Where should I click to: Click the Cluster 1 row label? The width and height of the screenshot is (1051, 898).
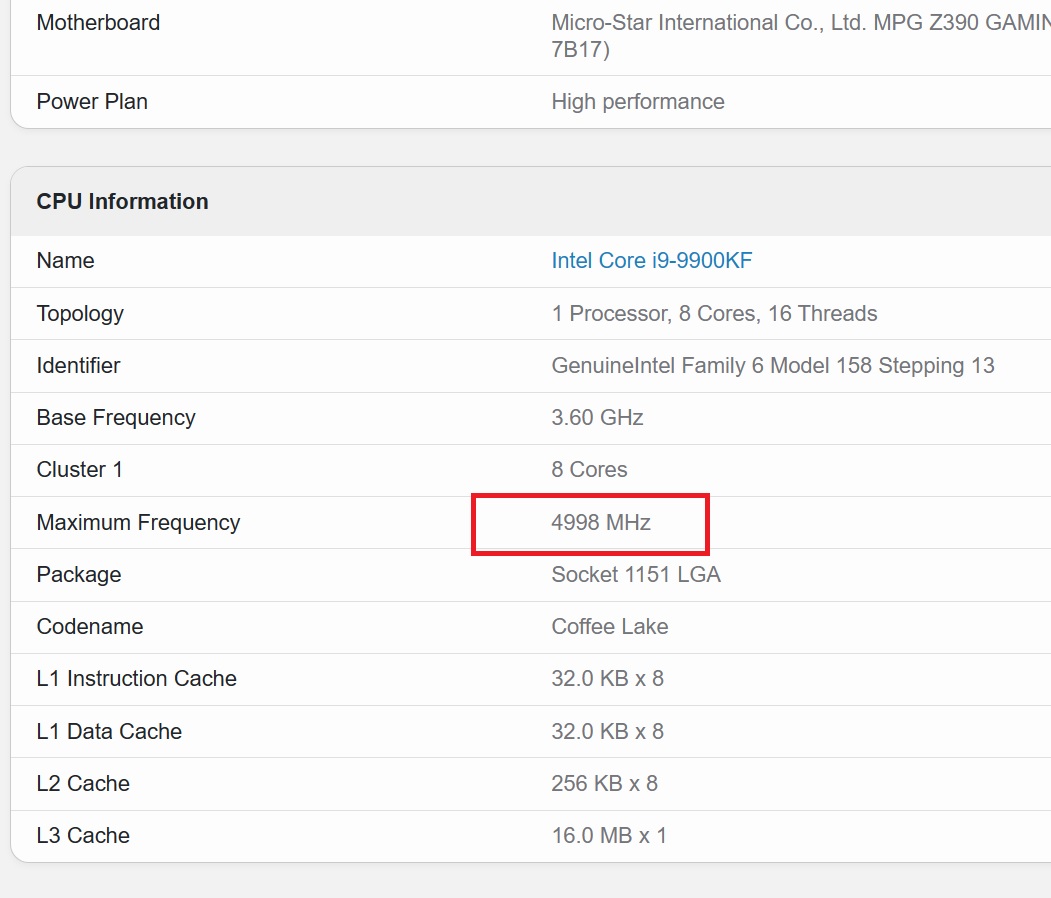click(x=80, y=470)
